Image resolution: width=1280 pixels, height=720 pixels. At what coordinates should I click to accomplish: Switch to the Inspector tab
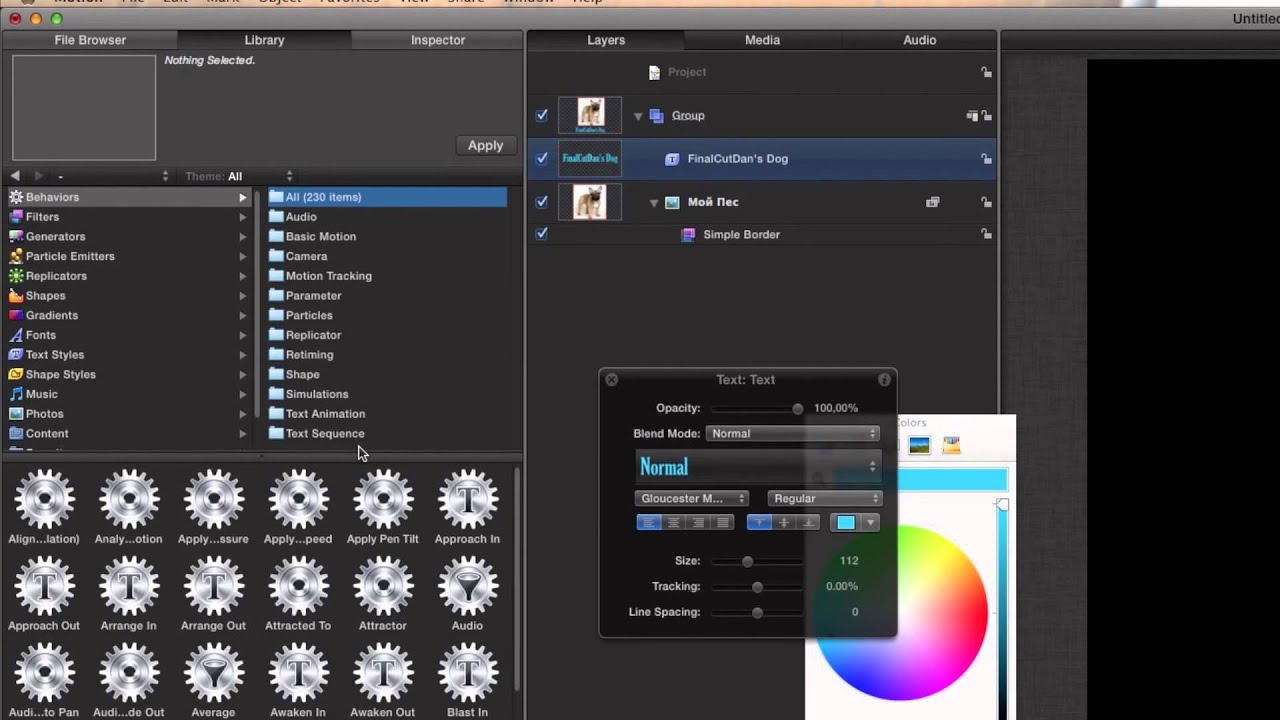pyautogui.click(x=438, y=40)
